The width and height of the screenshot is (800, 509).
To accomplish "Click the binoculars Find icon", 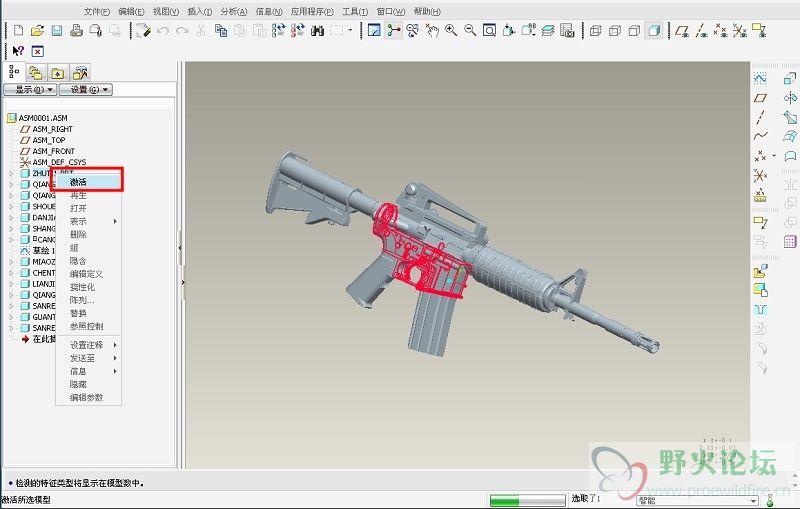I will (x=316, y=31).
